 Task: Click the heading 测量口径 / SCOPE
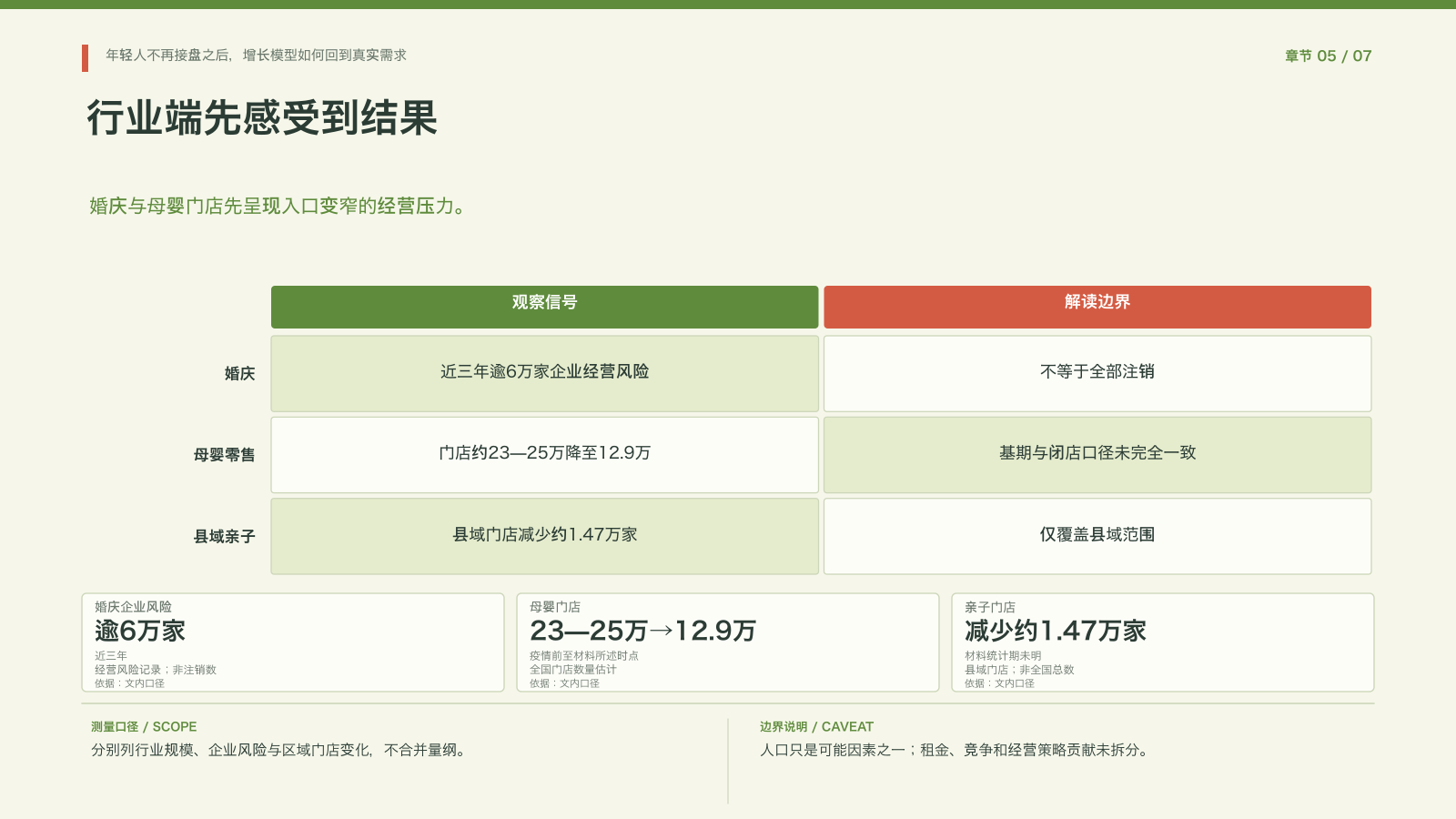[x=144, y=727]
